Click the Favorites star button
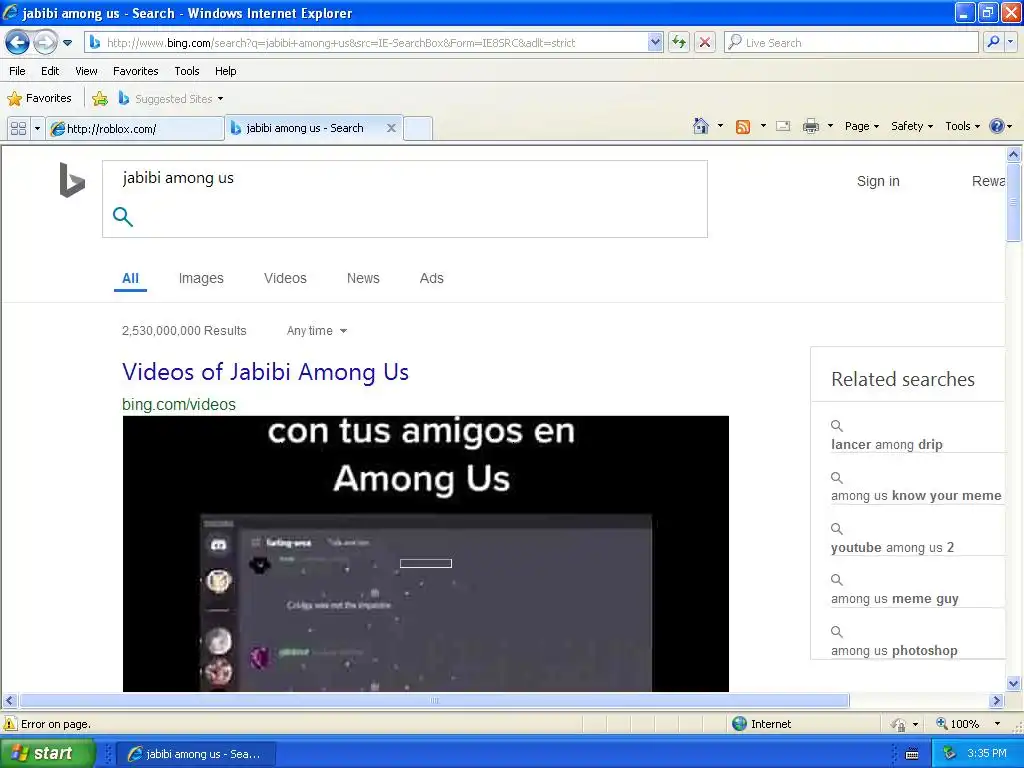 coord(39,99)
